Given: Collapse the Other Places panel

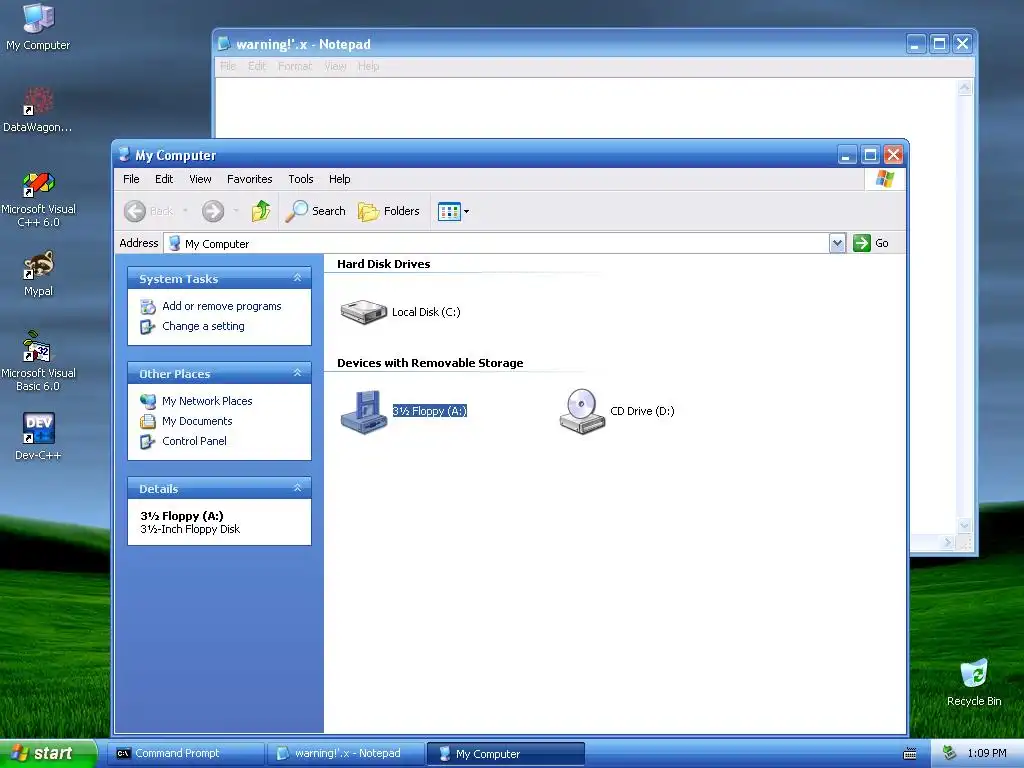Looking at the screenshot, I should pos(297,373).
